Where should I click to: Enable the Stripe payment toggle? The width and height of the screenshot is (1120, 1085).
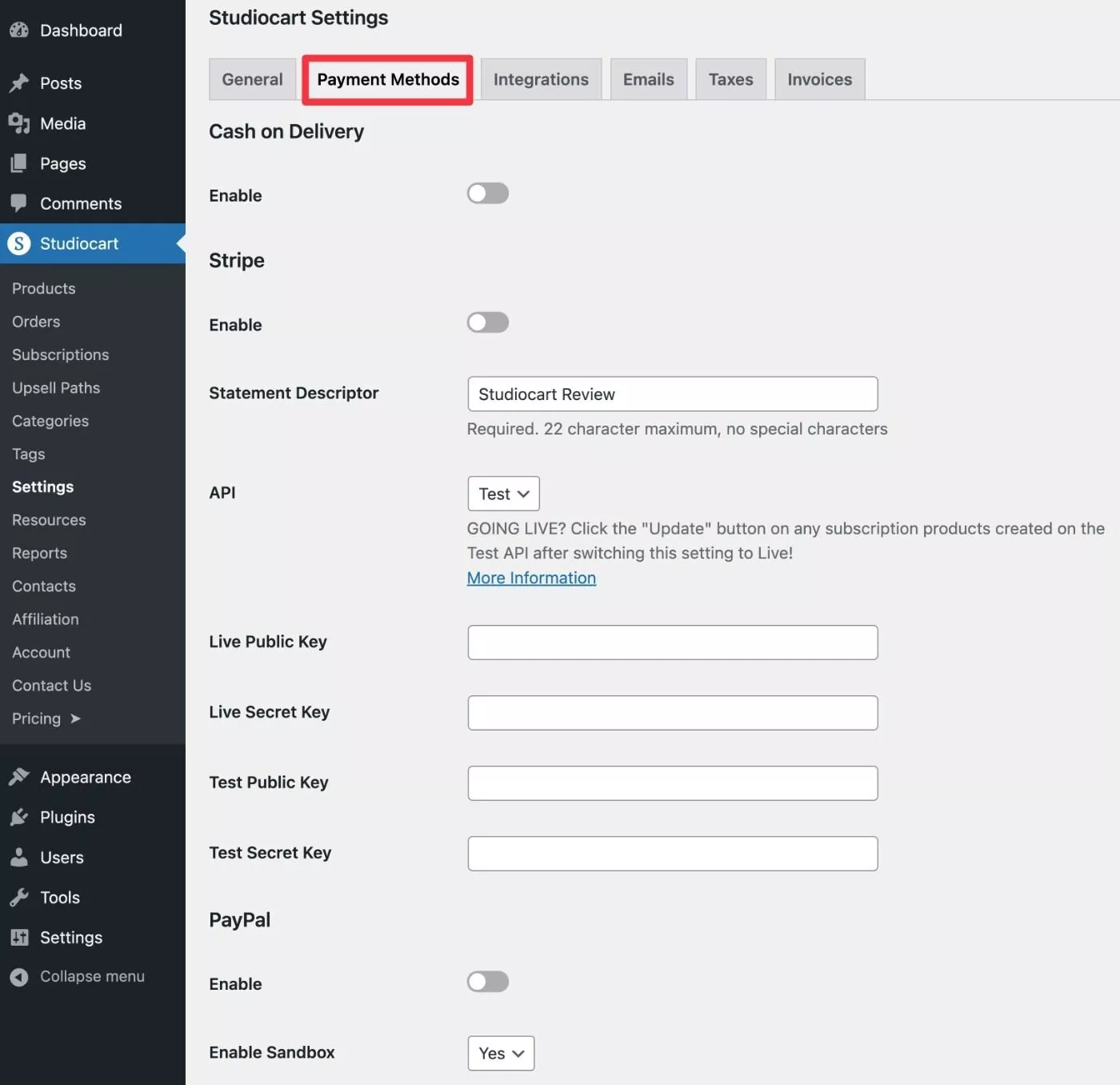488,322
